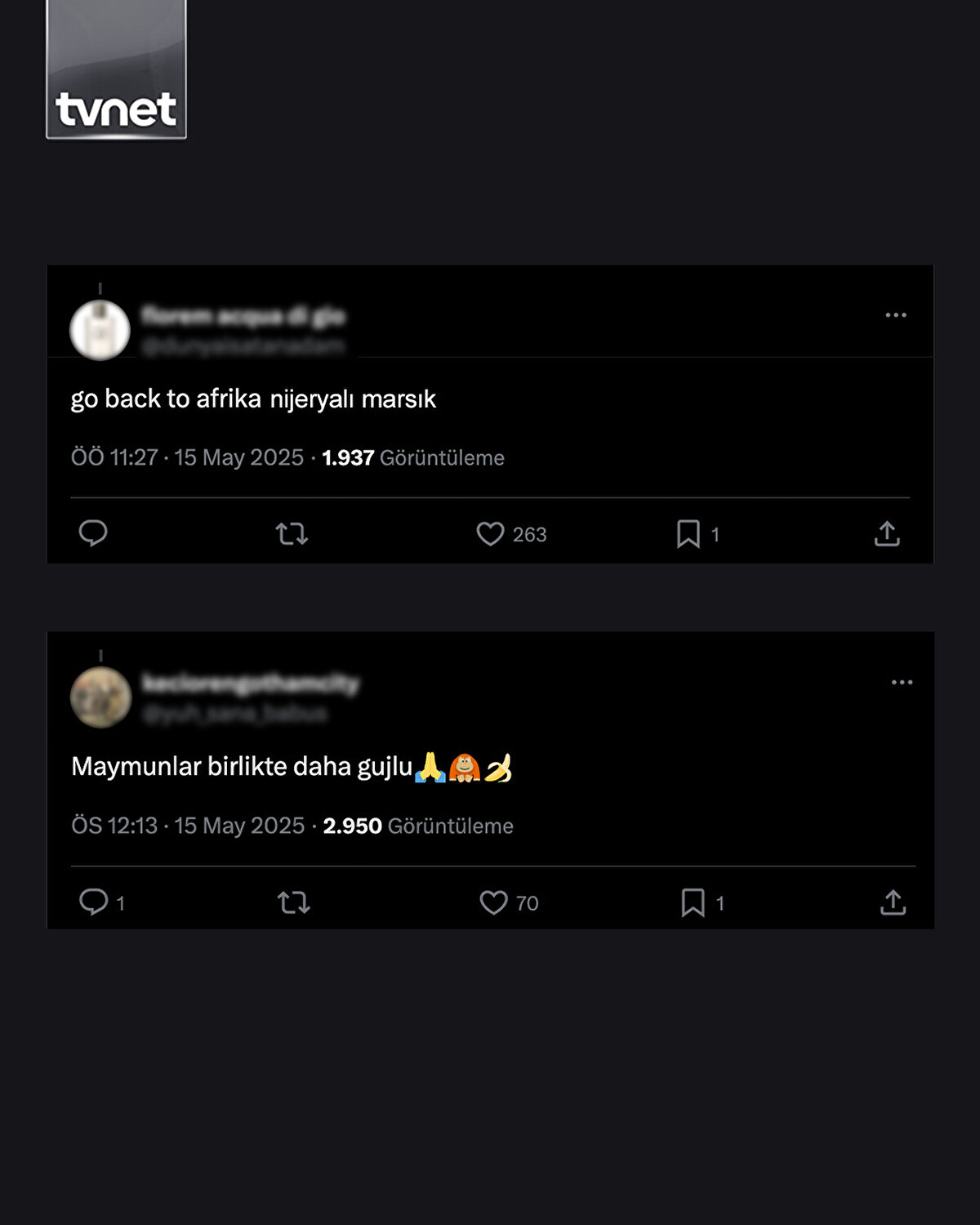This screenshot has height=1225, width=980.
Task: Like the tweet with 70 likes
Action: click(493, 902)
